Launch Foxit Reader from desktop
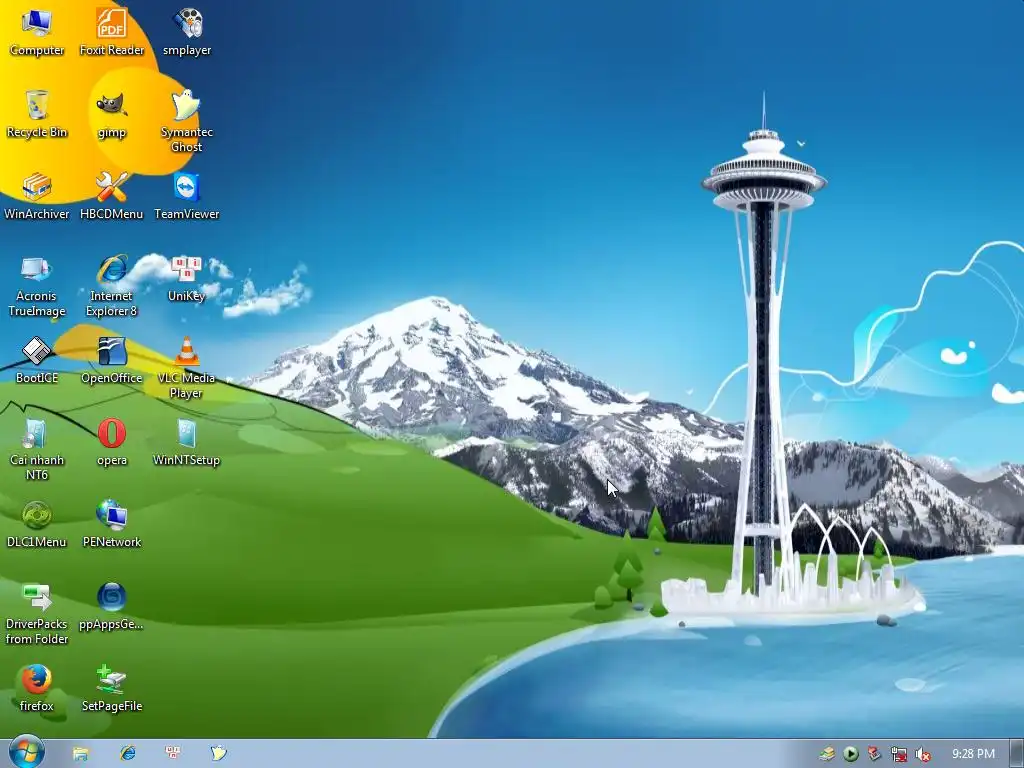1024x768 pixels. pos(112,32)
